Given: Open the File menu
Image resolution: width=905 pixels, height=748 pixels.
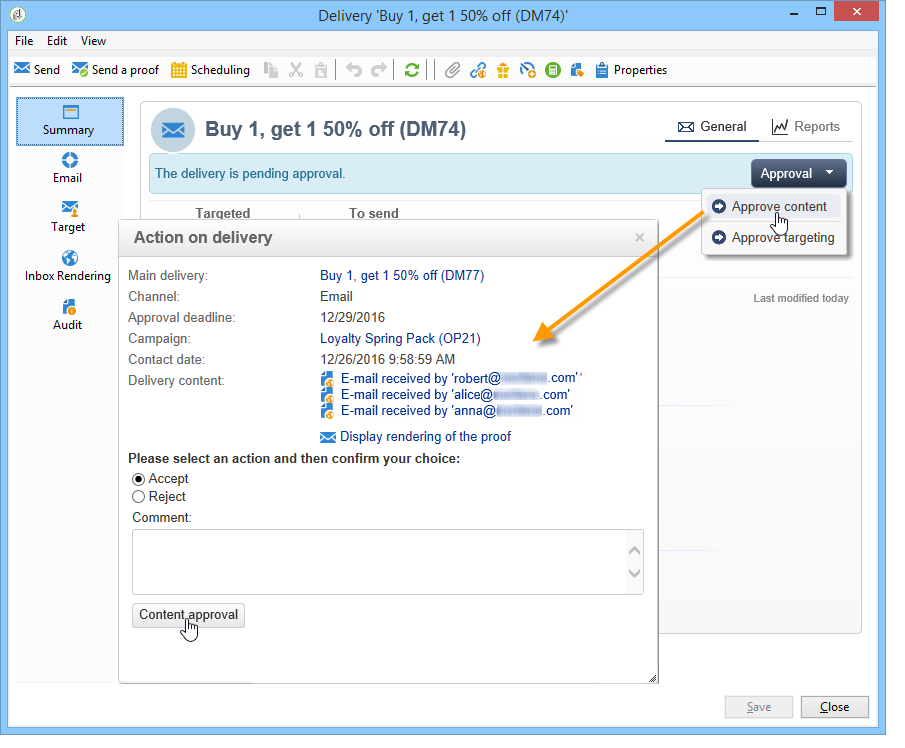Looking at the screenshot, I should tap(24, 41).
